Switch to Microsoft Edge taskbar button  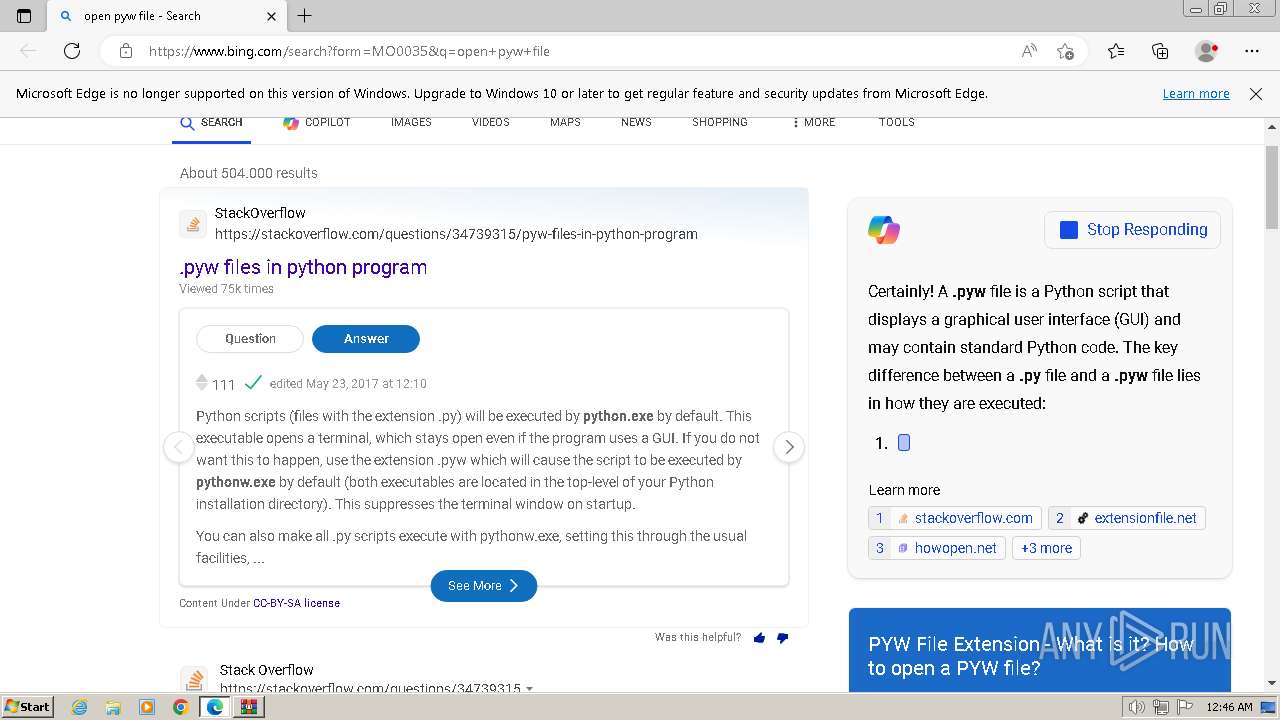pos(215,707)
